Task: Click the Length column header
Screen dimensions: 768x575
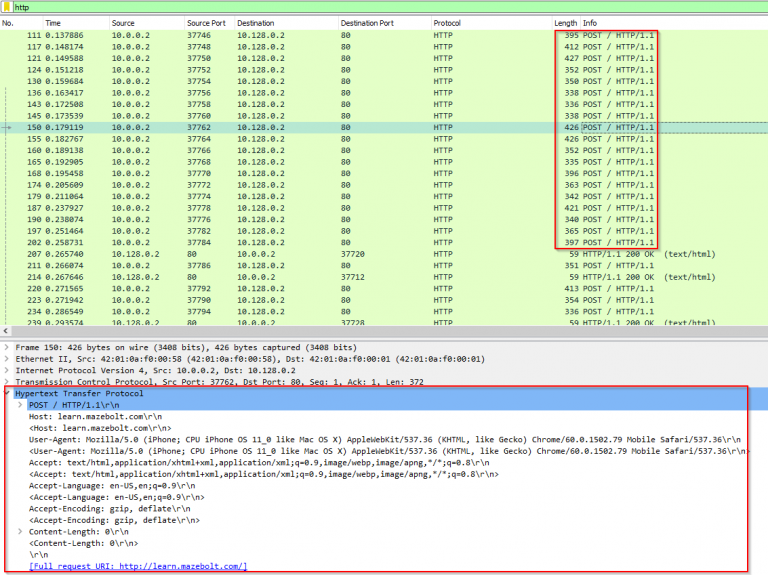Action: (x=565, y=22)
